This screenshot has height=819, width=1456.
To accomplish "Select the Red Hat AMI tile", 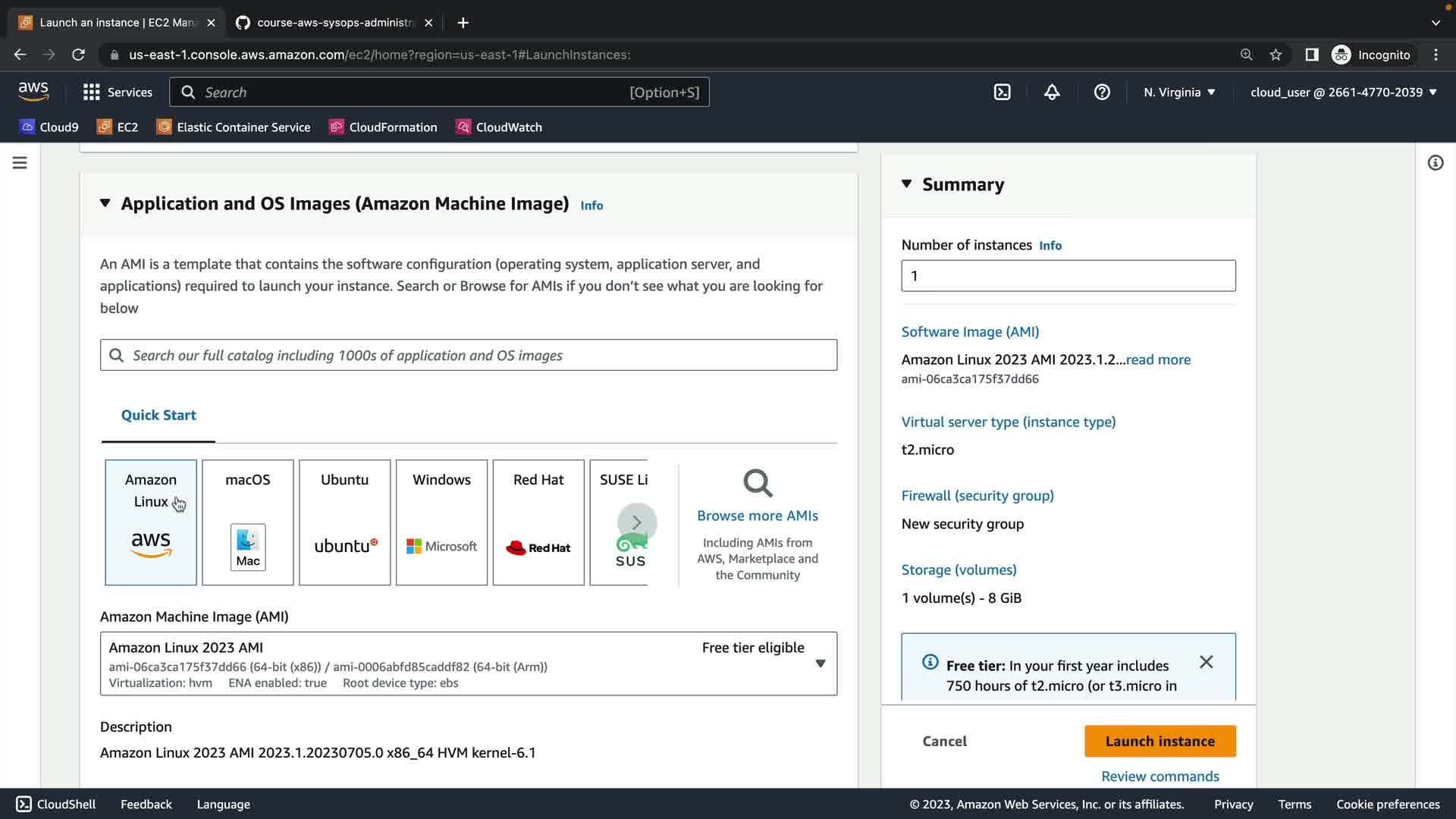I will click(538, 522).
